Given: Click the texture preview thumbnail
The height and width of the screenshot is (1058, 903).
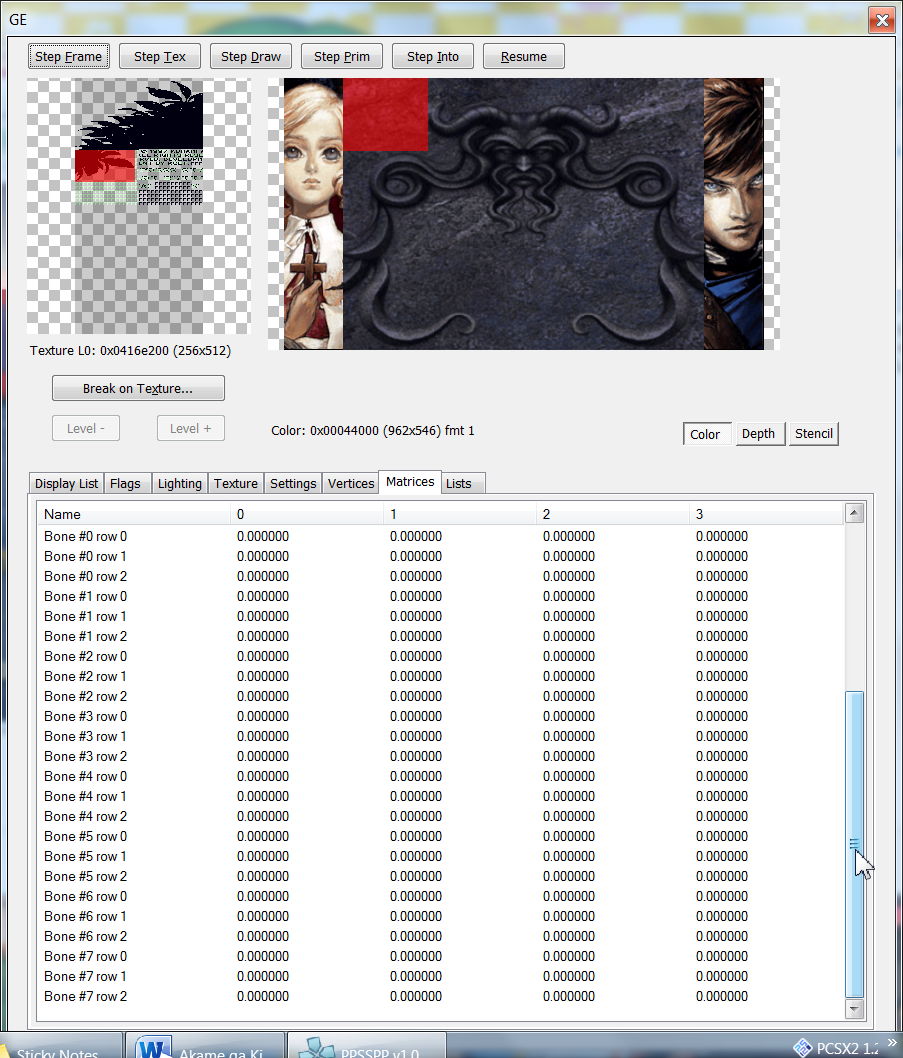Looking at the screenshot, I should pos(138,207).
